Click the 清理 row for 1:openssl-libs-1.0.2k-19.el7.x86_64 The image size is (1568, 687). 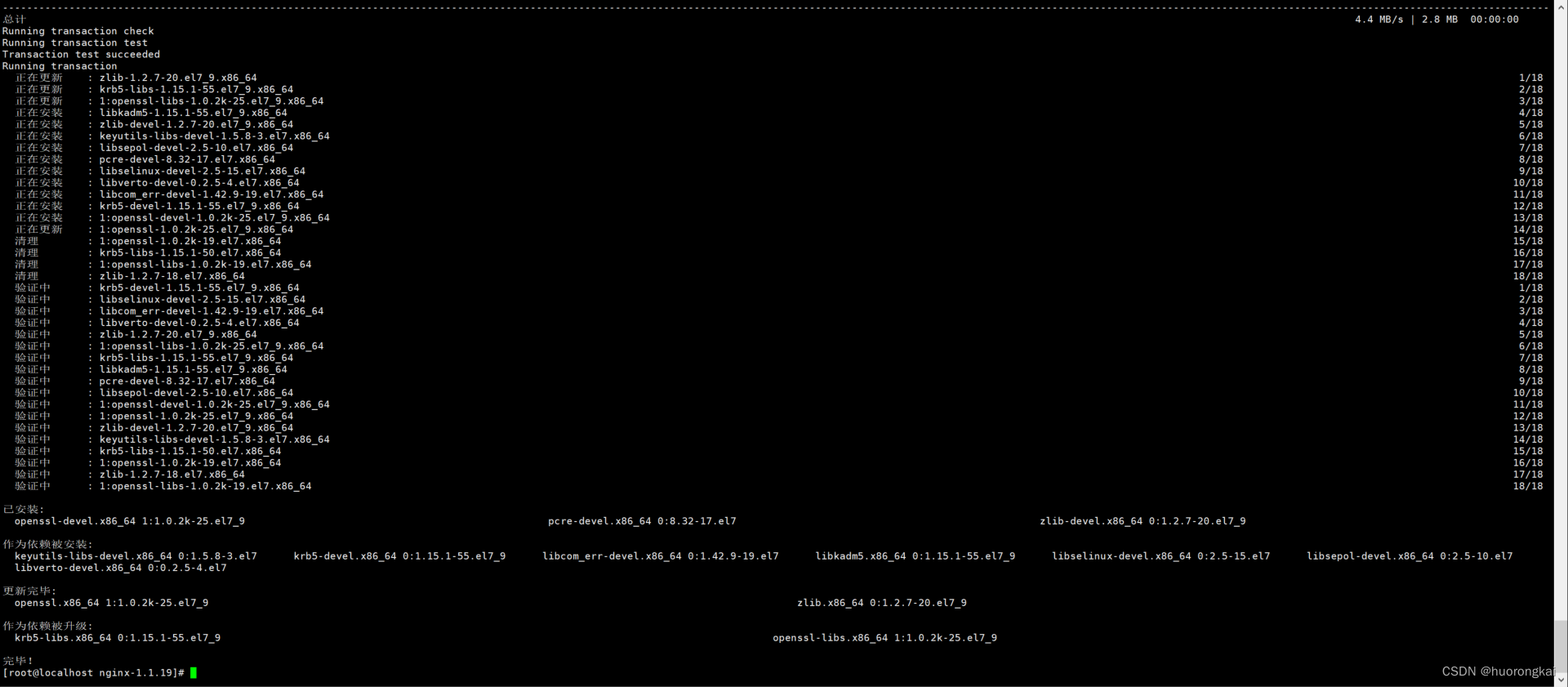(778, 265)
